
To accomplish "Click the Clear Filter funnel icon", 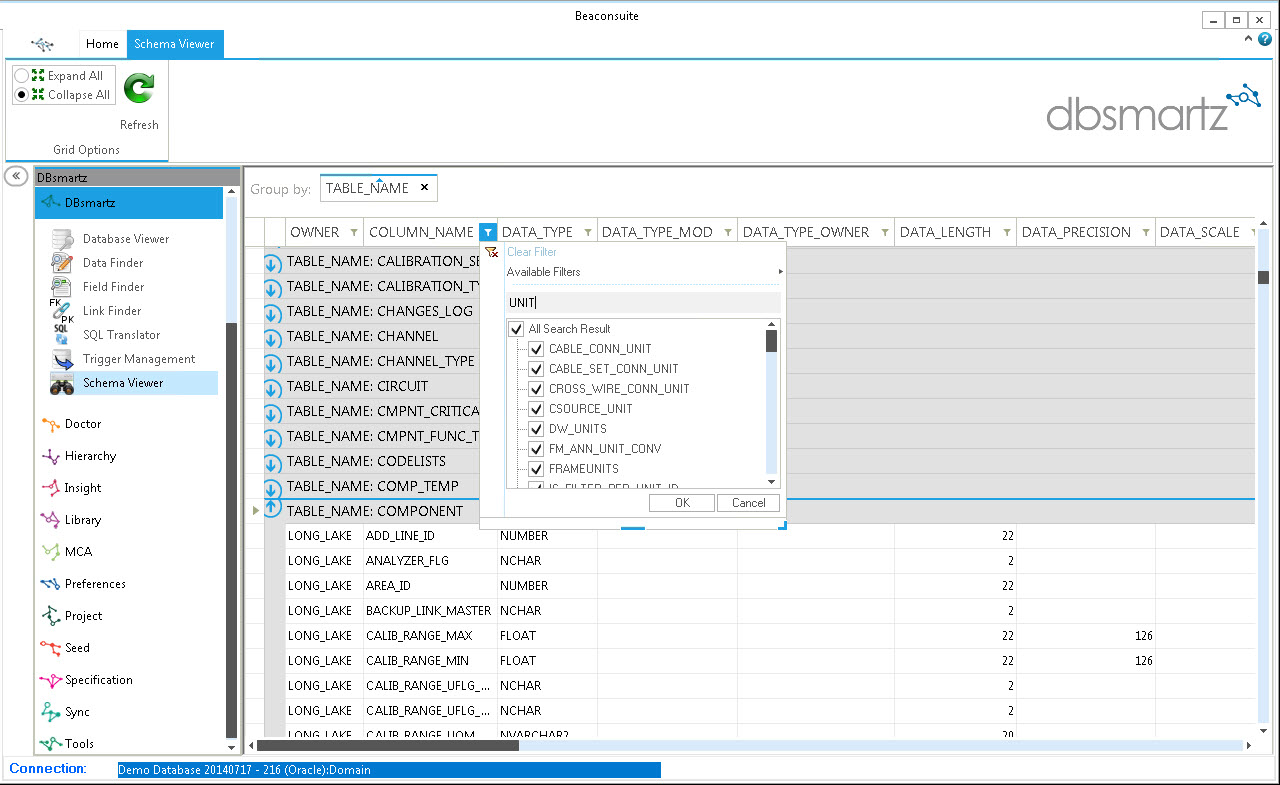I will pos(491,252).
